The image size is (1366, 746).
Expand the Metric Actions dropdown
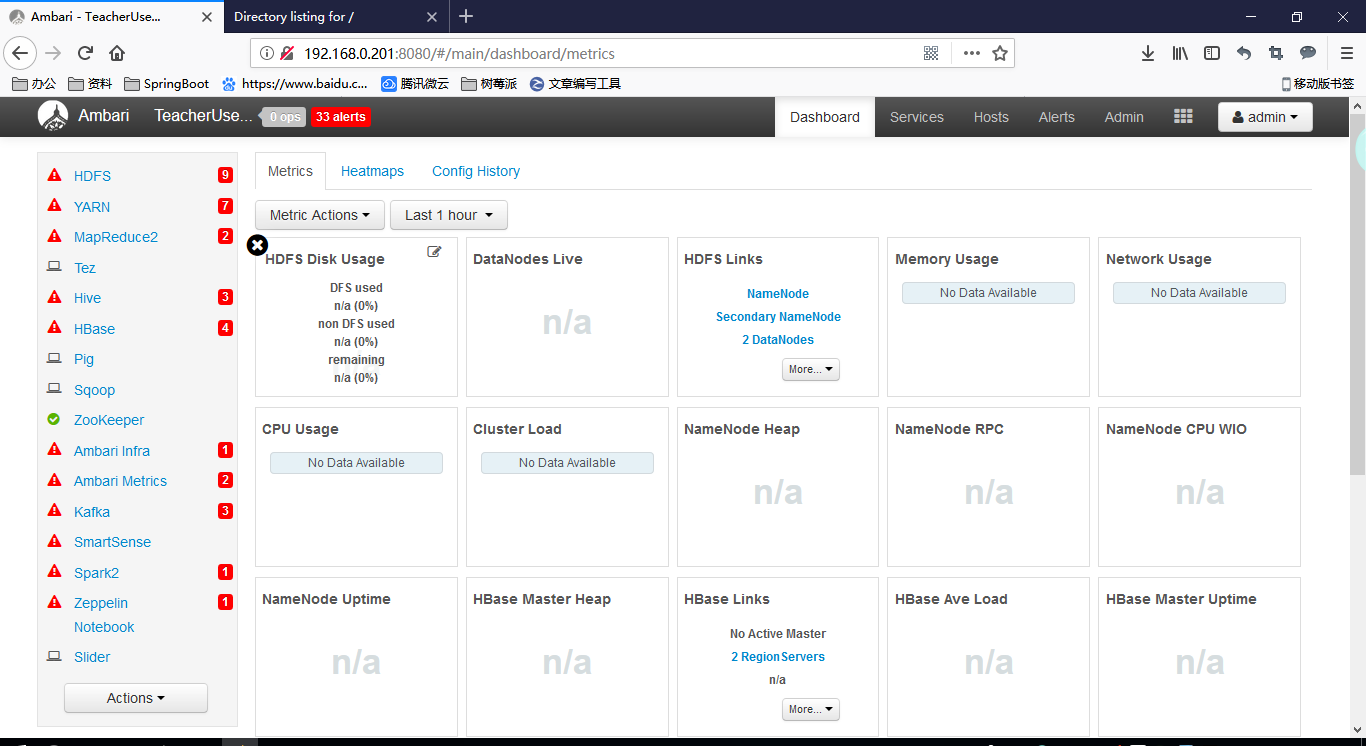point(320,215)
